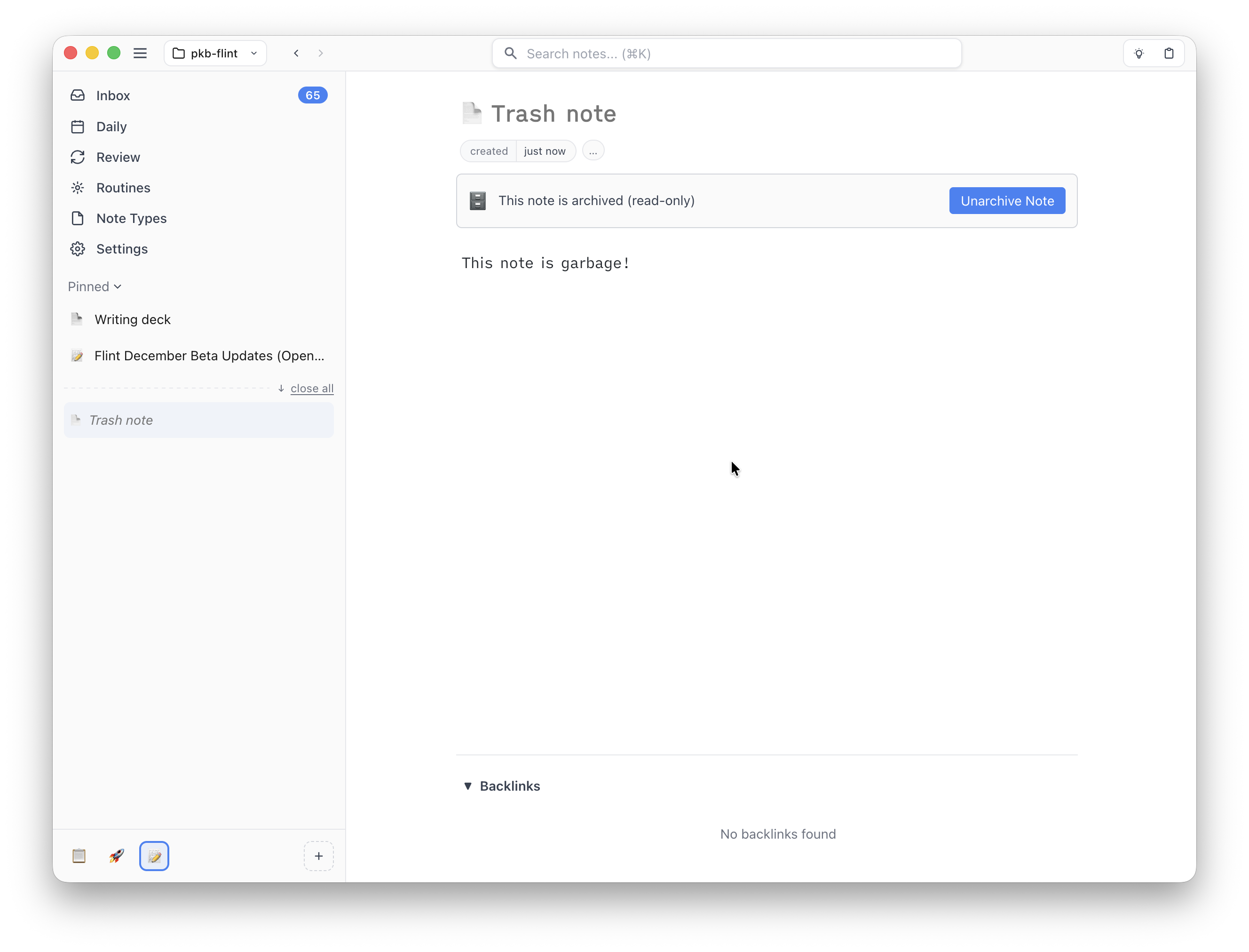Click the lightbulb icon in the top right
1249x952 pixels.
tap(1138, 53)
